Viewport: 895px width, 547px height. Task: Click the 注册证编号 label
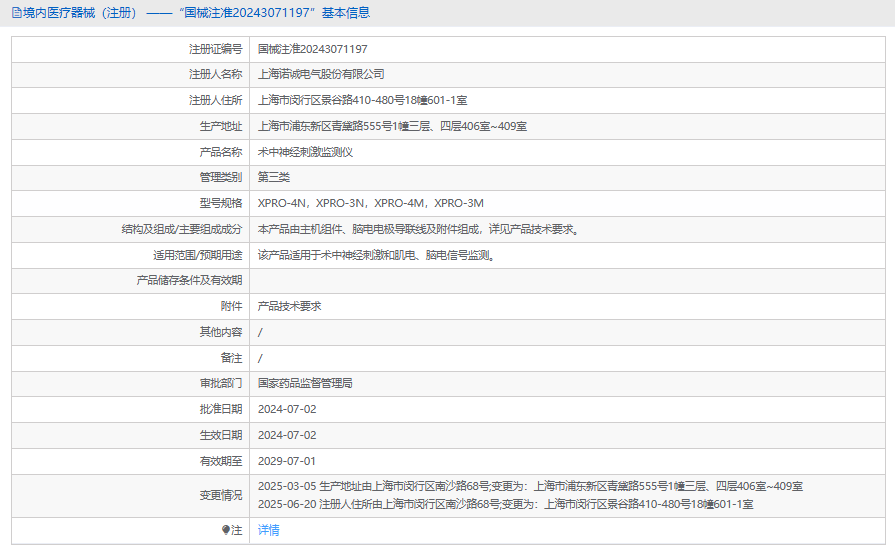click(216, 49)
